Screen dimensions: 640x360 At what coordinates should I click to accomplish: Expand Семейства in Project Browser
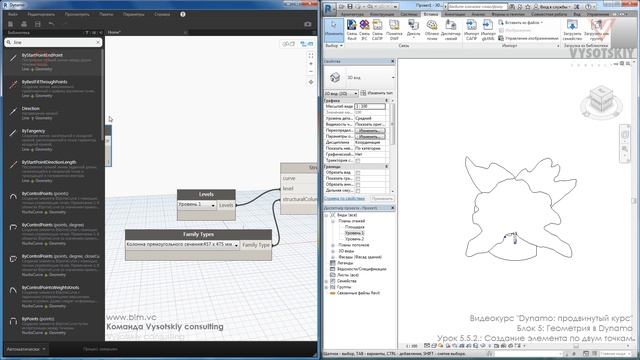[327, 281]
